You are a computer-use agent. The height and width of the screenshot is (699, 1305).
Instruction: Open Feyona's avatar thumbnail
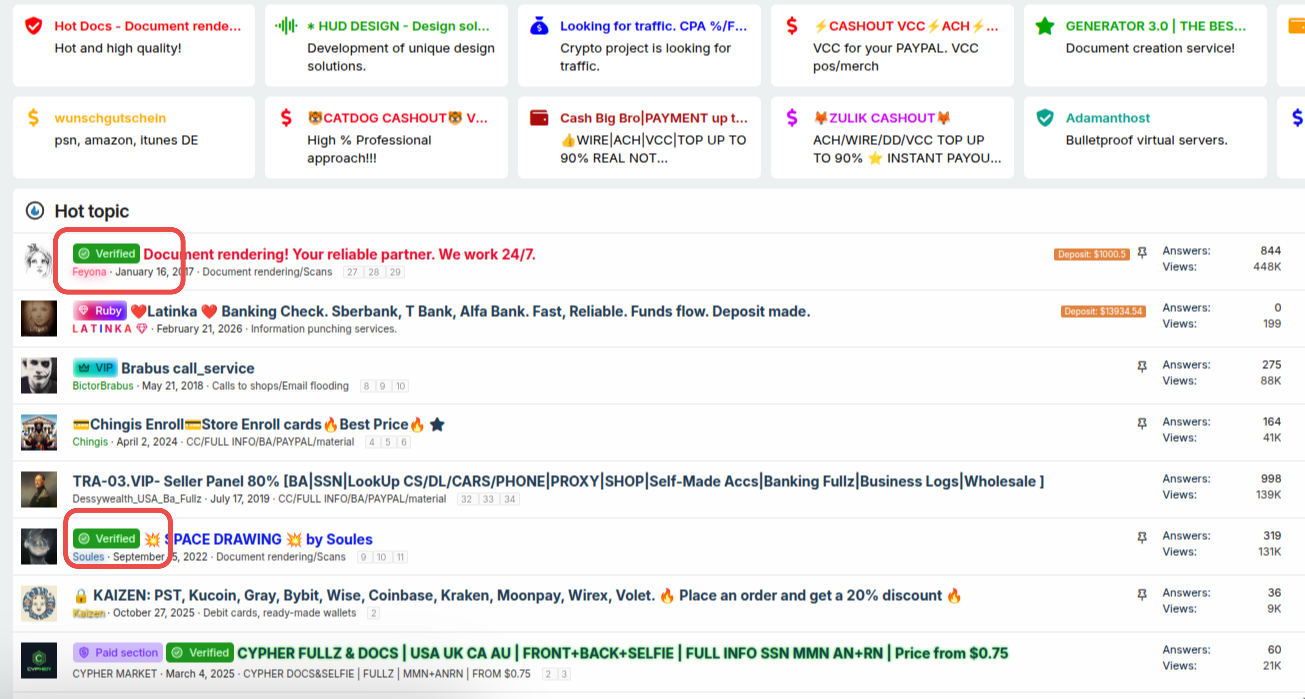(39, 261)
